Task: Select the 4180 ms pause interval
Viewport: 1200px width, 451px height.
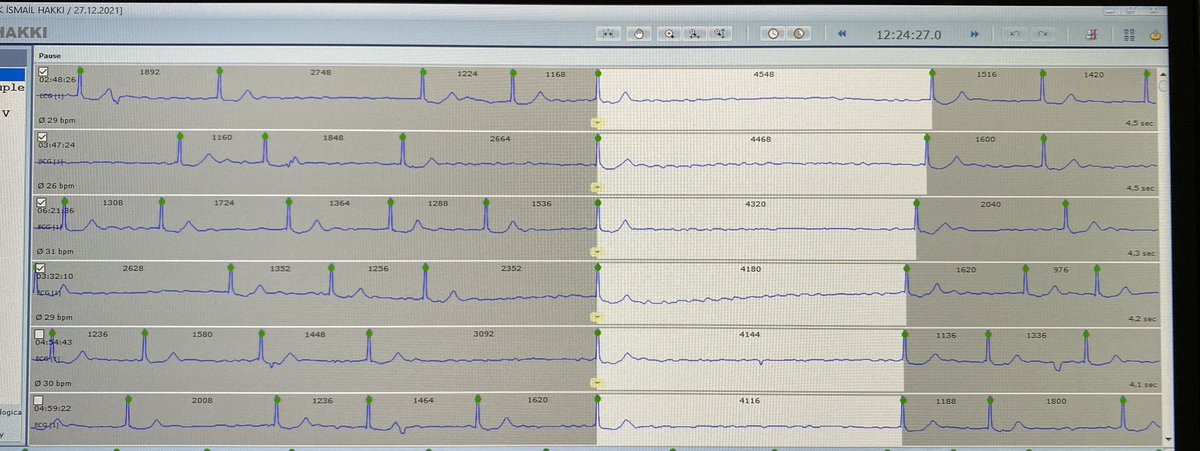Action: click(x=752, y=294)
